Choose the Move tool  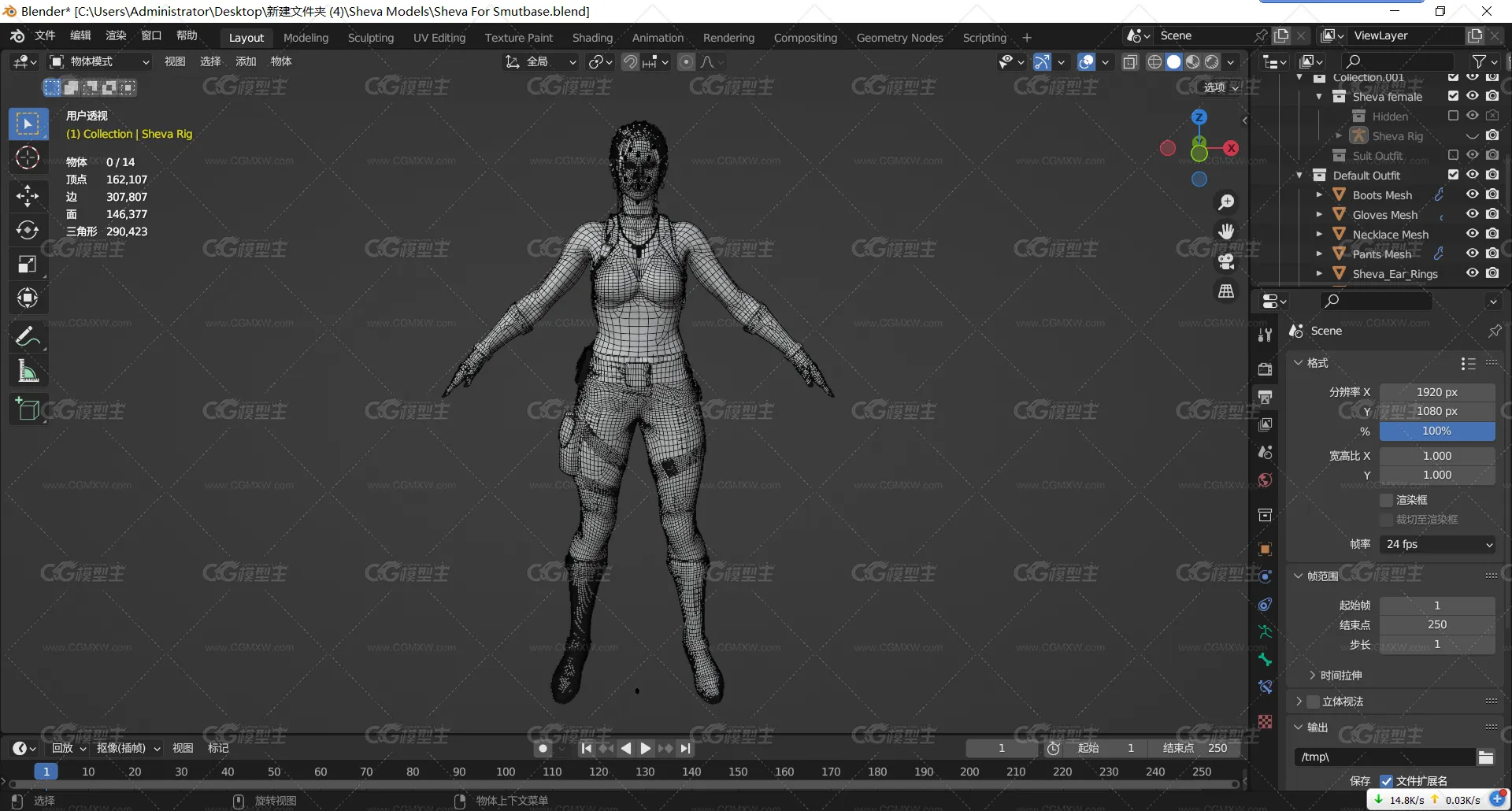point(28,195)
